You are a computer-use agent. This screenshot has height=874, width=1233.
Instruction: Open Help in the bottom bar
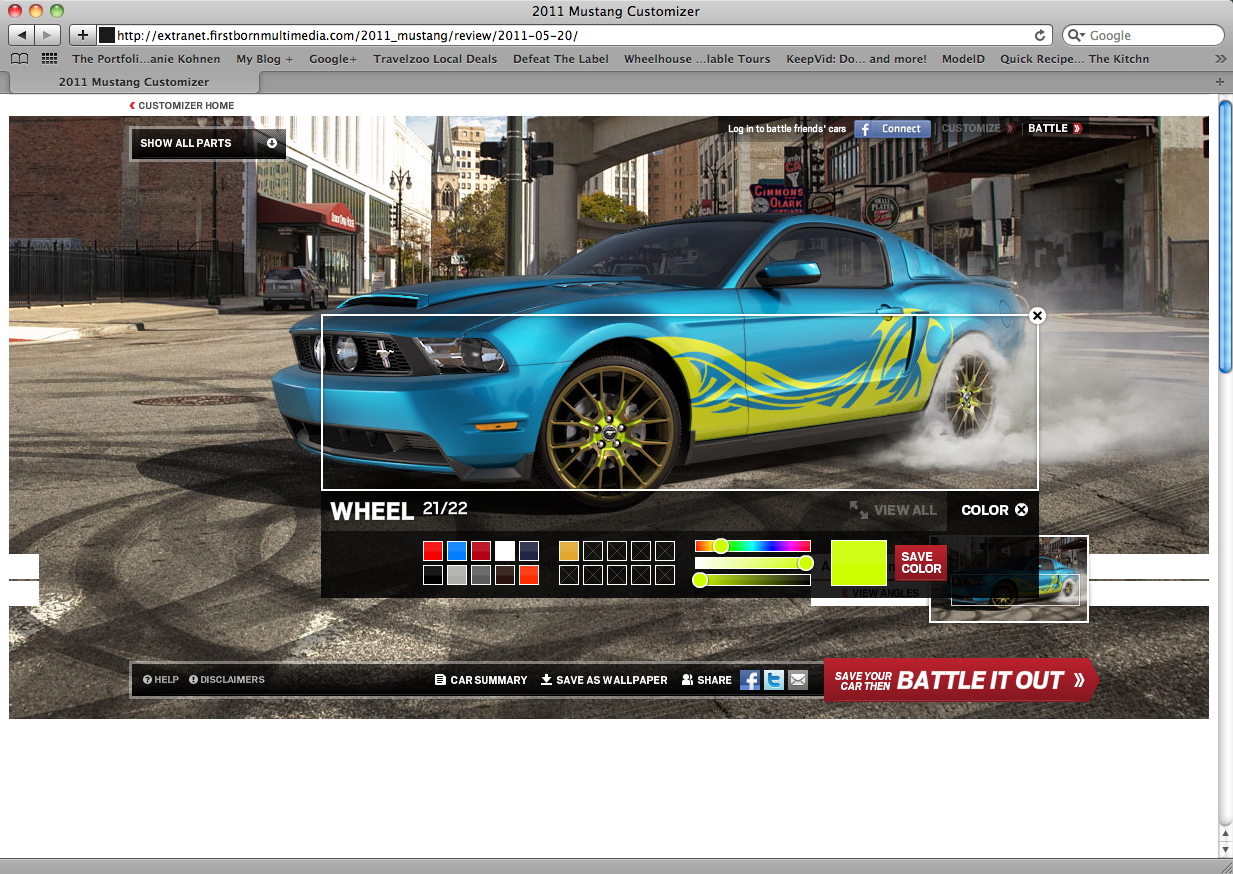point(161,680)
